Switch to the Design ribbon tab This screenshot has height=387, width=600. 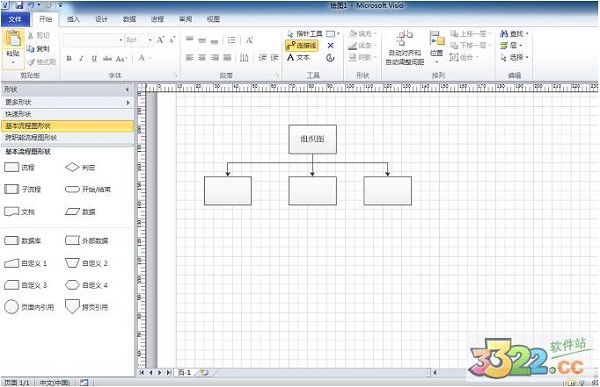click(101, 19)
